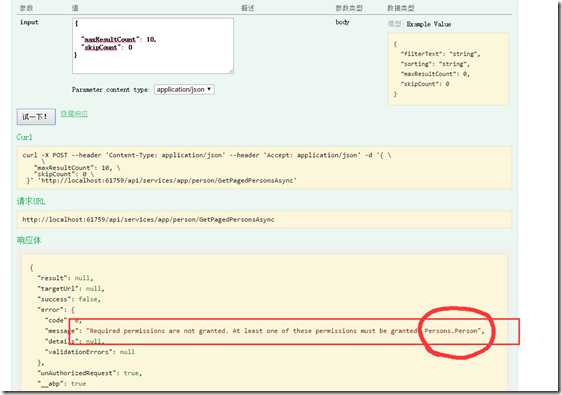Click the data type column header

[401, 8]
